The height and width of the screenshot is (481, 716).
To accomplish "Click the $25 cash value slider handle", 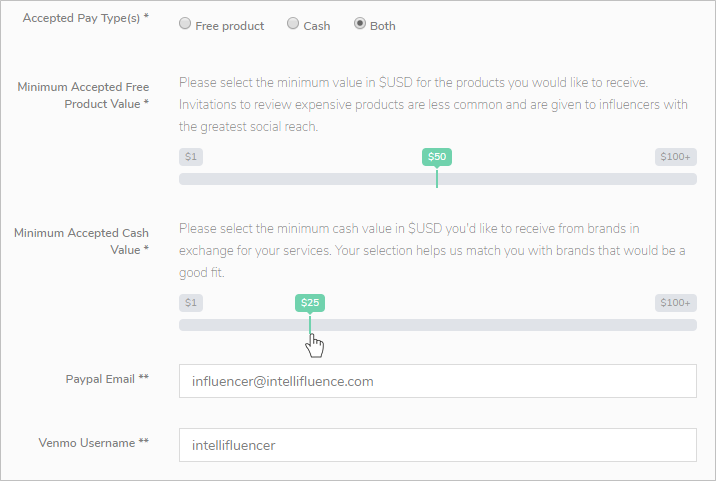I will click(310, 302).
